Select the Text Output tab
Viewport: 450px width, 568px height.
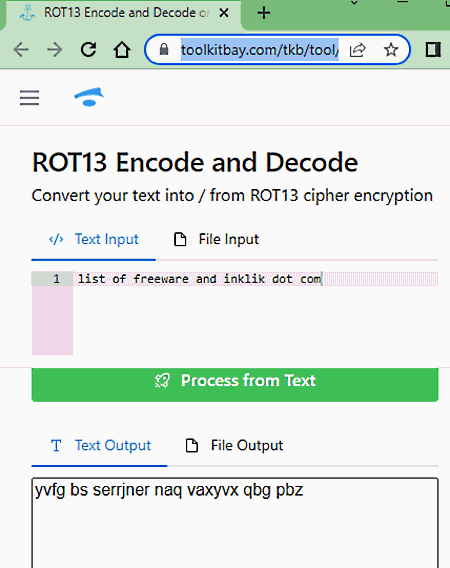[100, 446]
